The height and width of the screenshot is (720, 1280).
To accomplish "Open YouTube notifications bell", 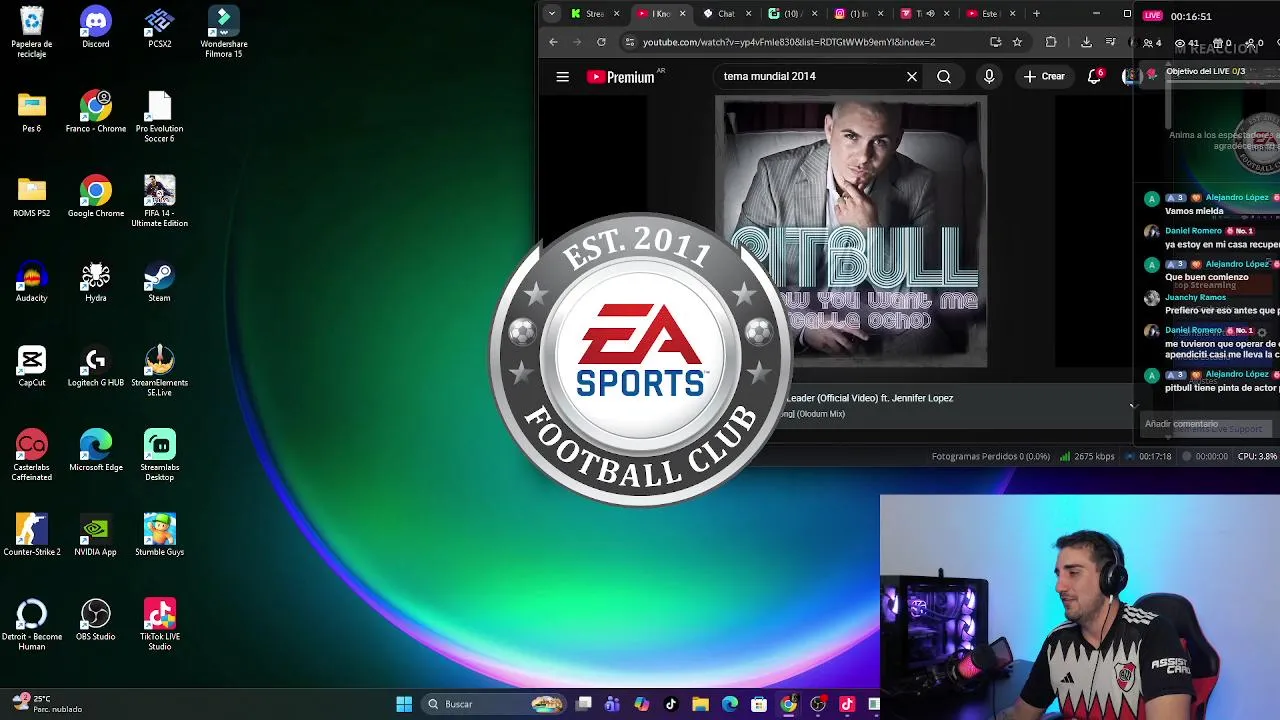I will 1095,77.
